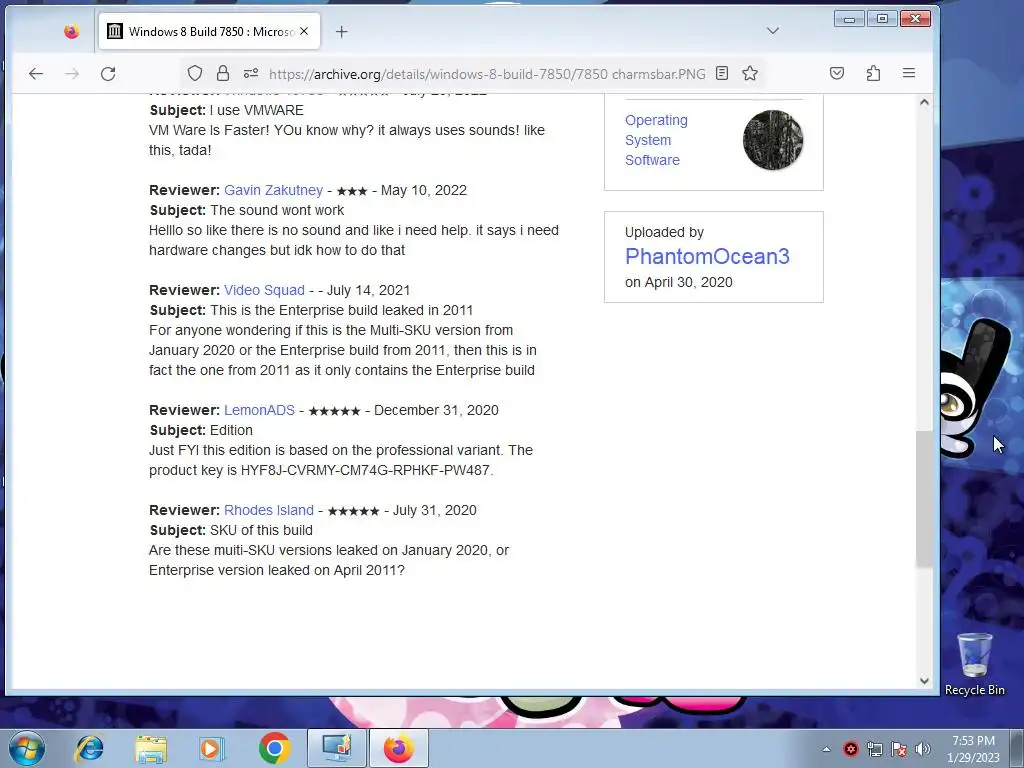Click the padlock site security icon
The width and height of the screenshot is (1024, 768).
pos(223,73)
